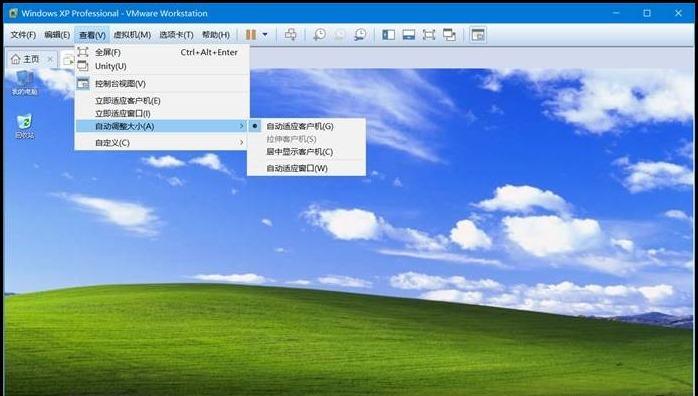Viewport: 698px width, 396px height.
Task: Click the console view icon at toolbar end
Action: 478,35
